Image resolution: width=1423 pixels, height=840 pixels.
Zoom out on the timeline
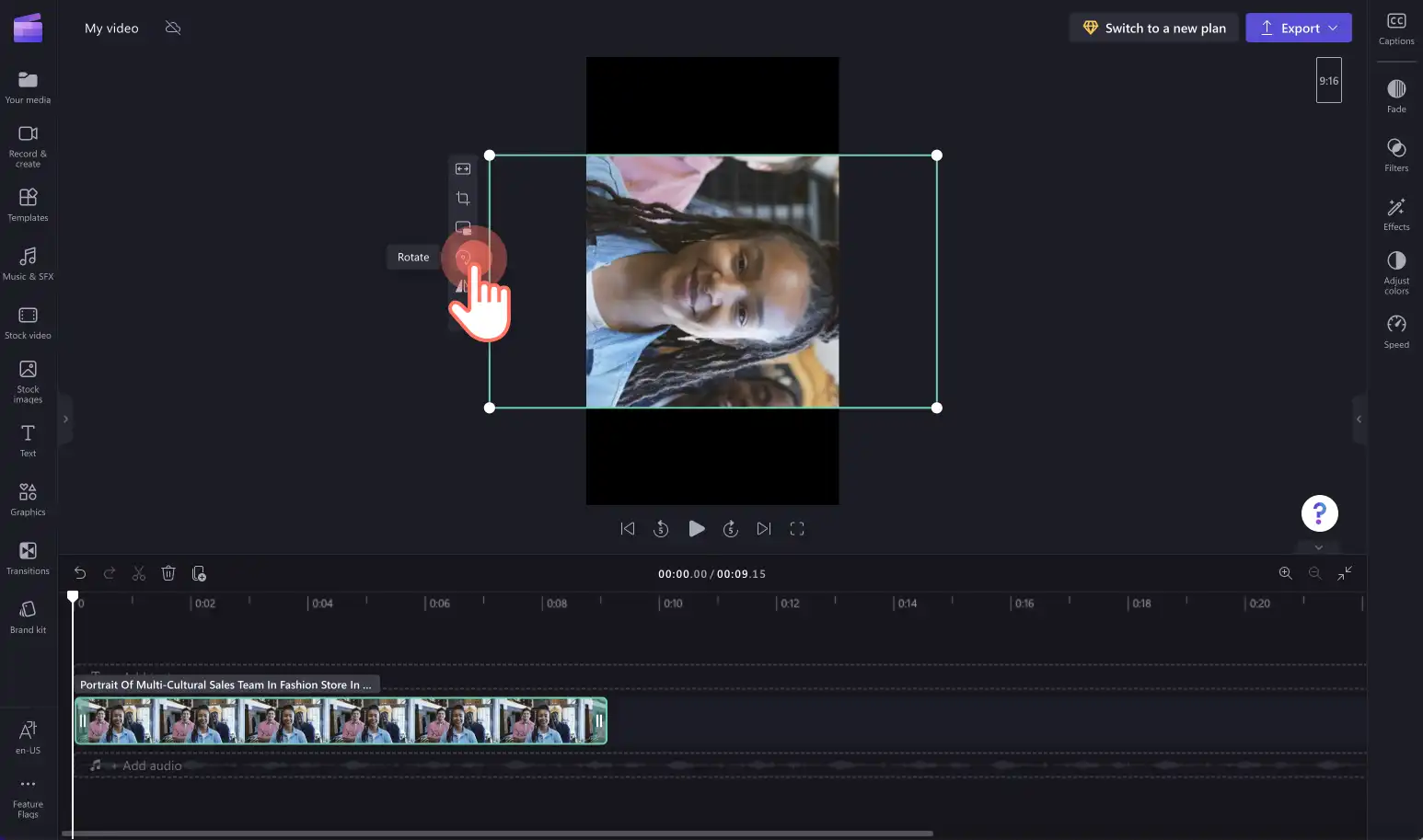pos(1315,573)
